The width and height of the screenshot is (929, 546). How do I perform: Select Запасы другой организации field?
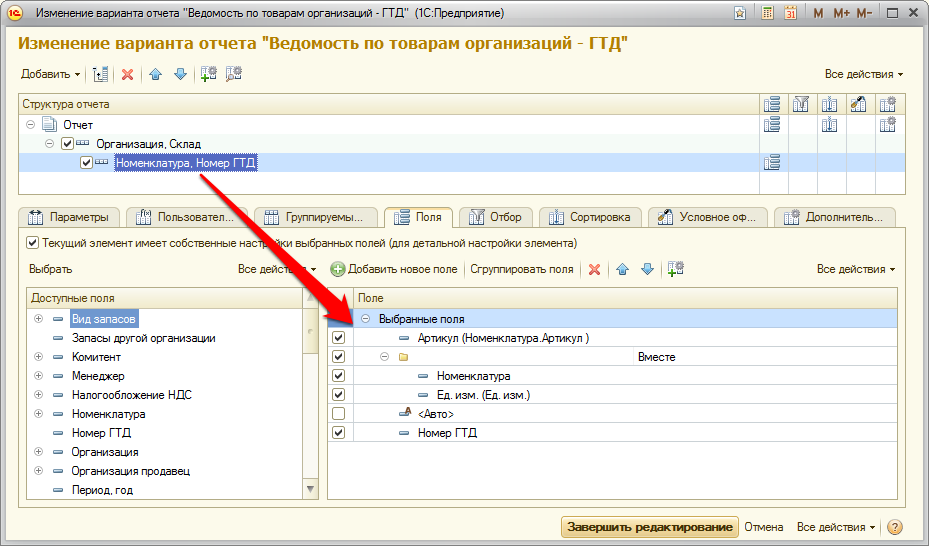click(143, 338)
